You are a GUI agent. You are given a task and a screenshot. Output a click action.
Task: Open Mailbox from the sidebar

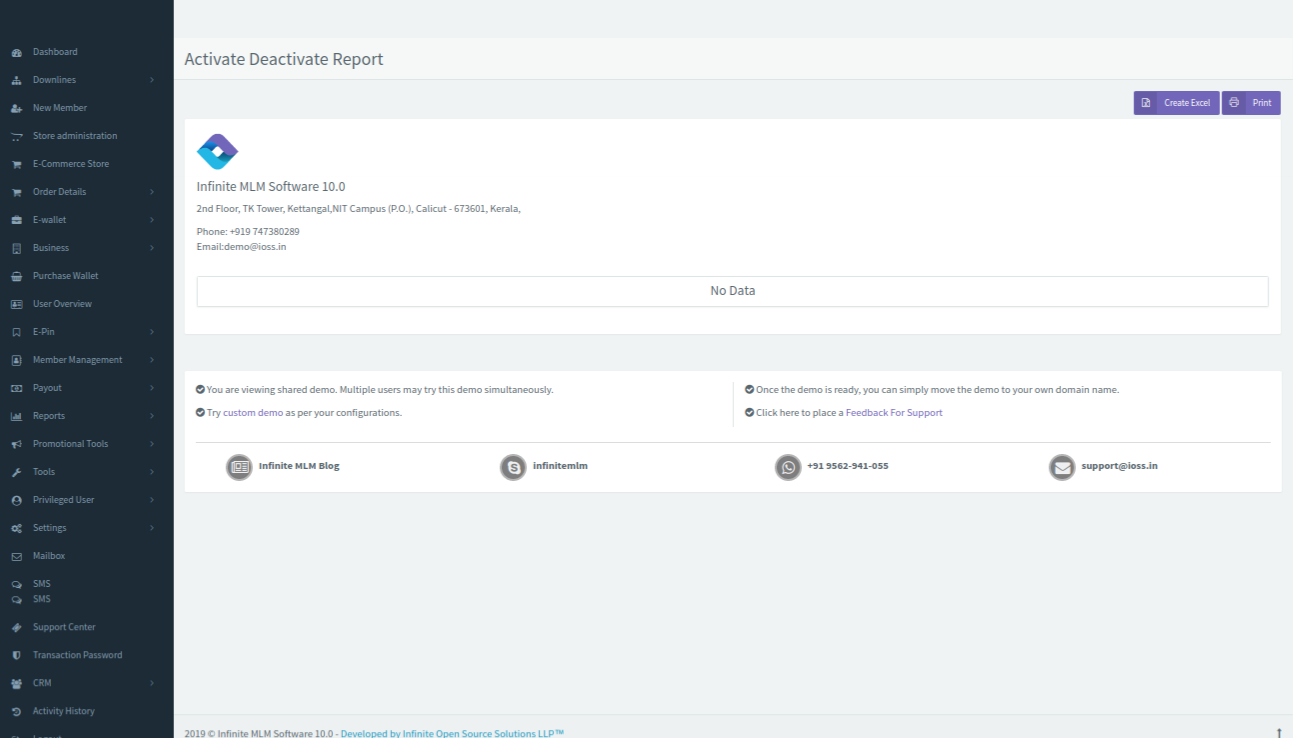pyautogui.click(x=49, y=556)
